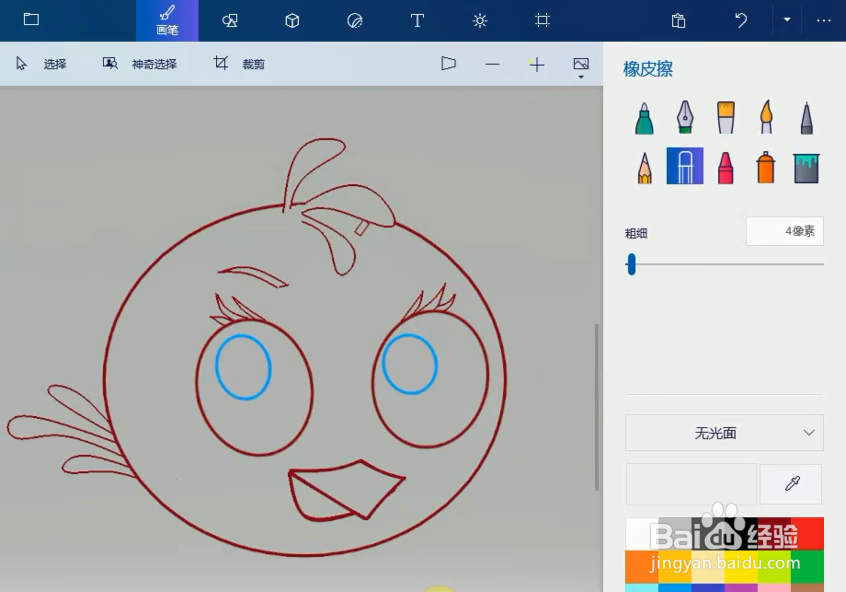Viewport: 846px width, 592px height.
Task: Switch to the 画笔 brushes tab
Action: click(167, 21)
